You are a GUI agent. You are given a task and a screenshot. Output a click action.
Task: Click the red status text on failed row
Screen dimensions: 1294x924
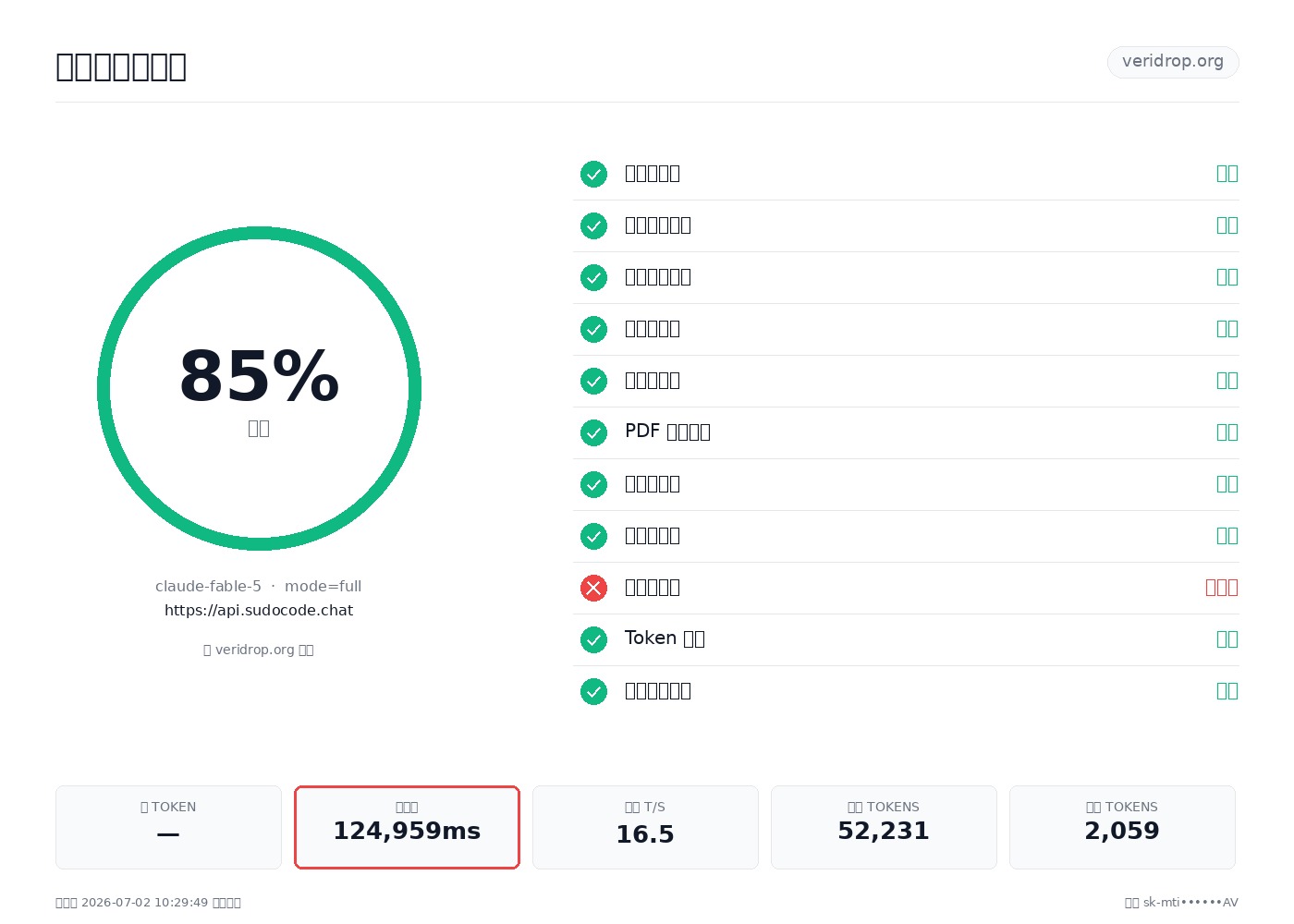pos(1222,588)
